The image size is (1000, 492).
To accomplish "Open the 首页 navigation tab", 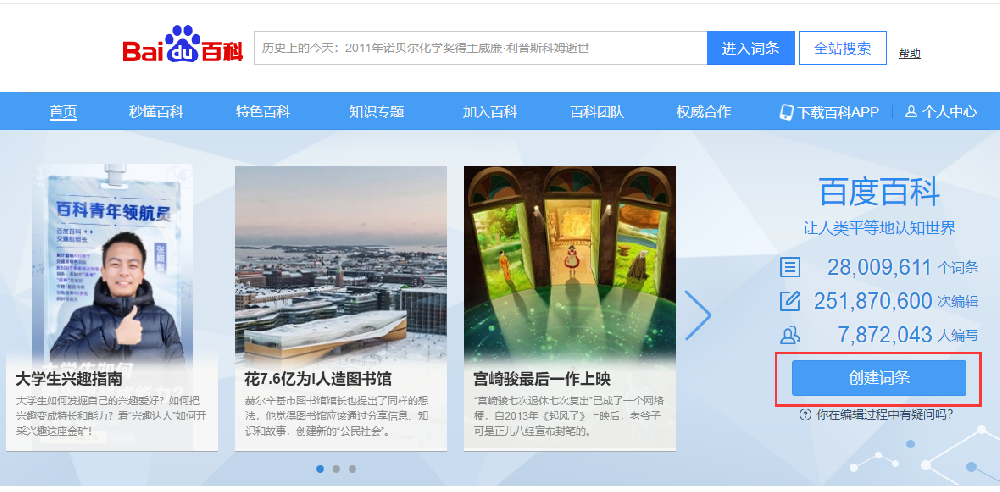I will tap(63, 112).
